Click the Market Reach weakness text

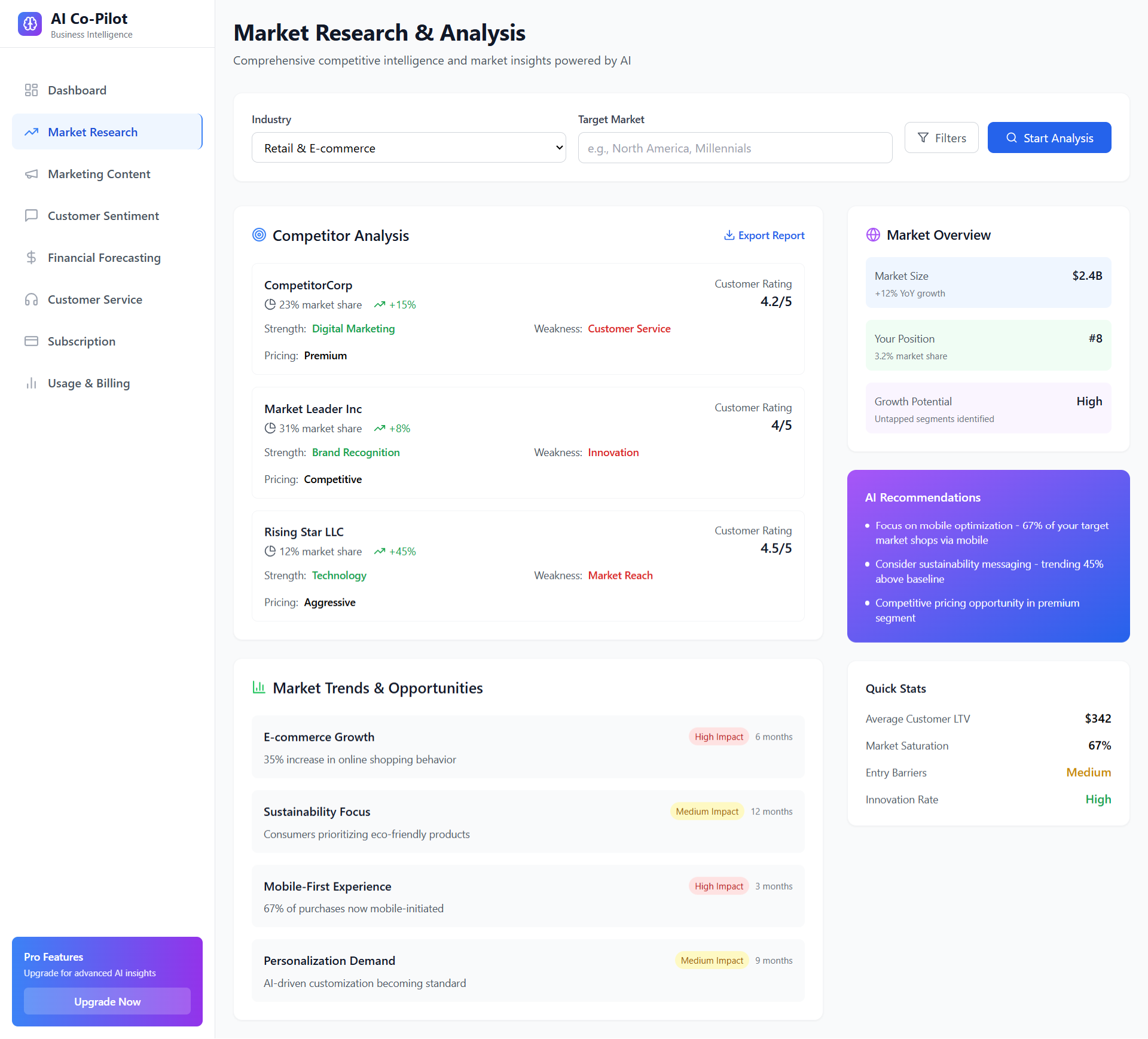click(620, 576)
